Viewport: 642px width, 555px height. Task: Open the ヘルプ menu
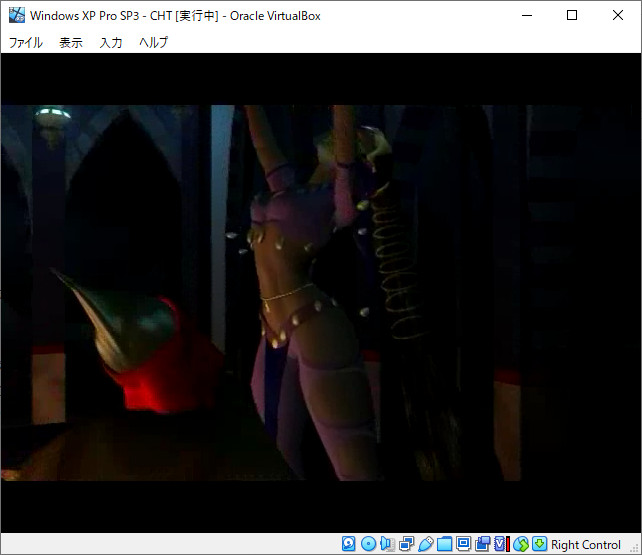click(154, 42)
